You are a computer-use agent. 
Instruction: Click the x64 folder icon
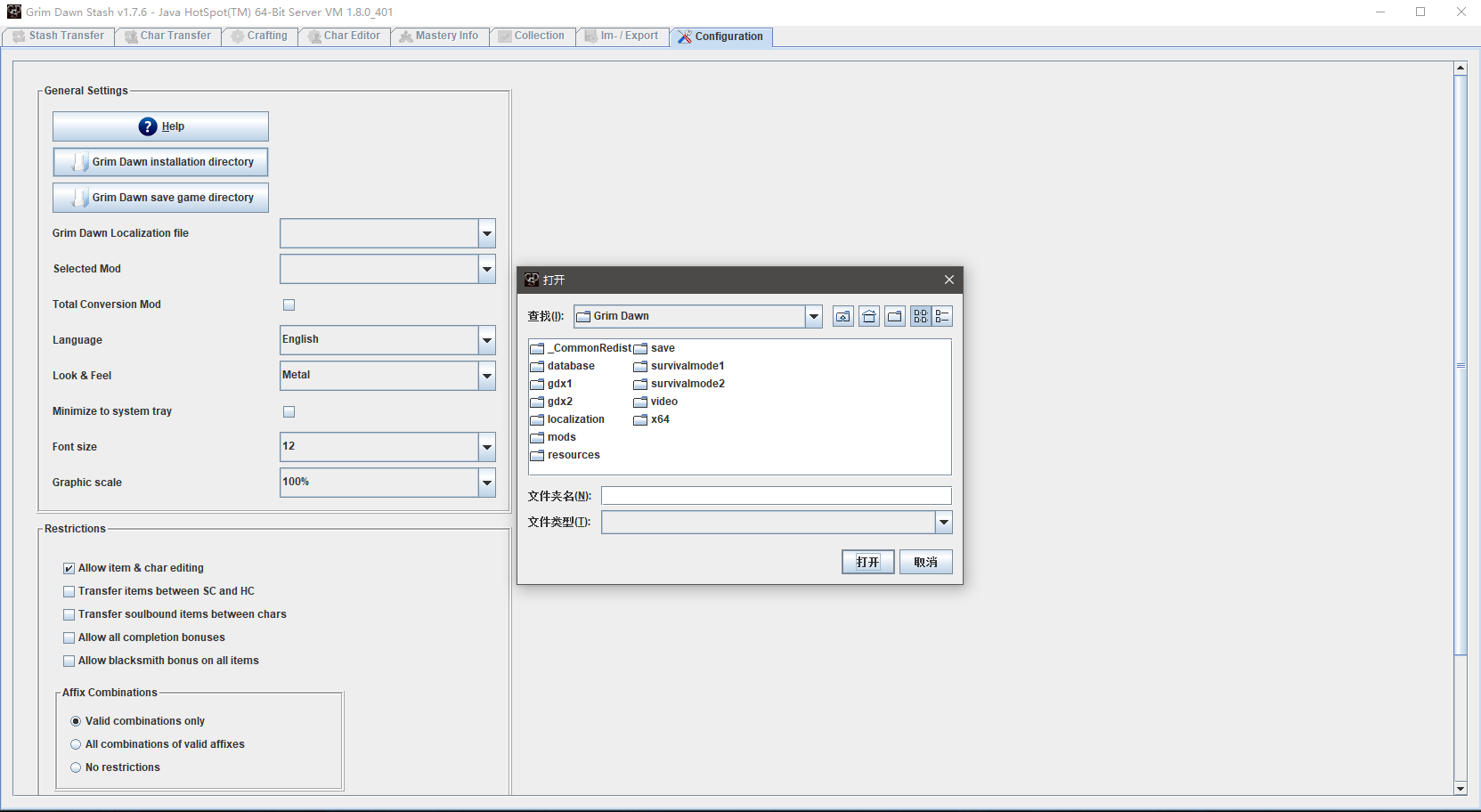(640, 420)
